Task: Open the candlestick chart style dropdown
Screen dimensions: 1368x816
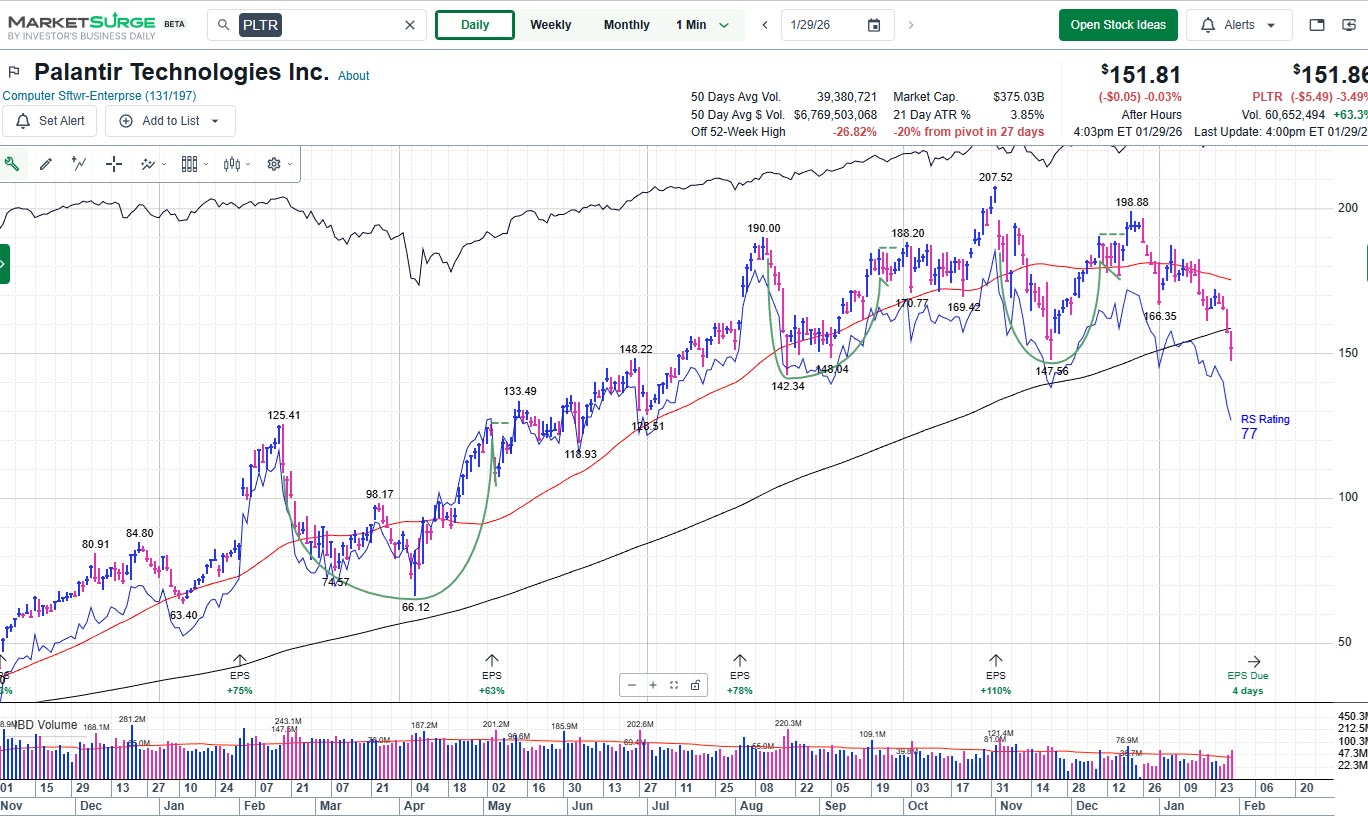Action: click(x=238, y=164)
